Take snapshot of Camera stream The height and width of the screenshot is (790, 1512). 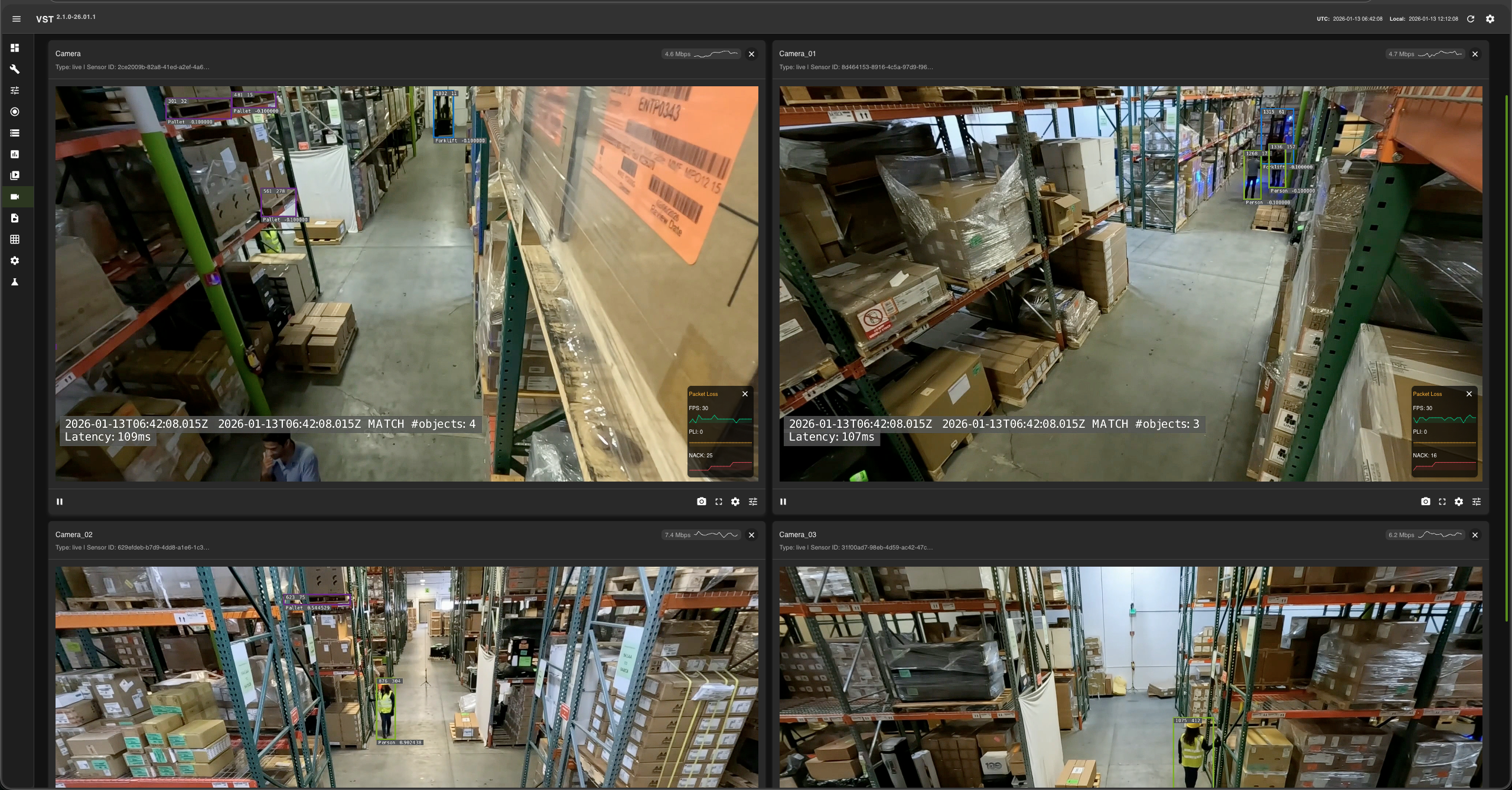(x=701, y=502)
